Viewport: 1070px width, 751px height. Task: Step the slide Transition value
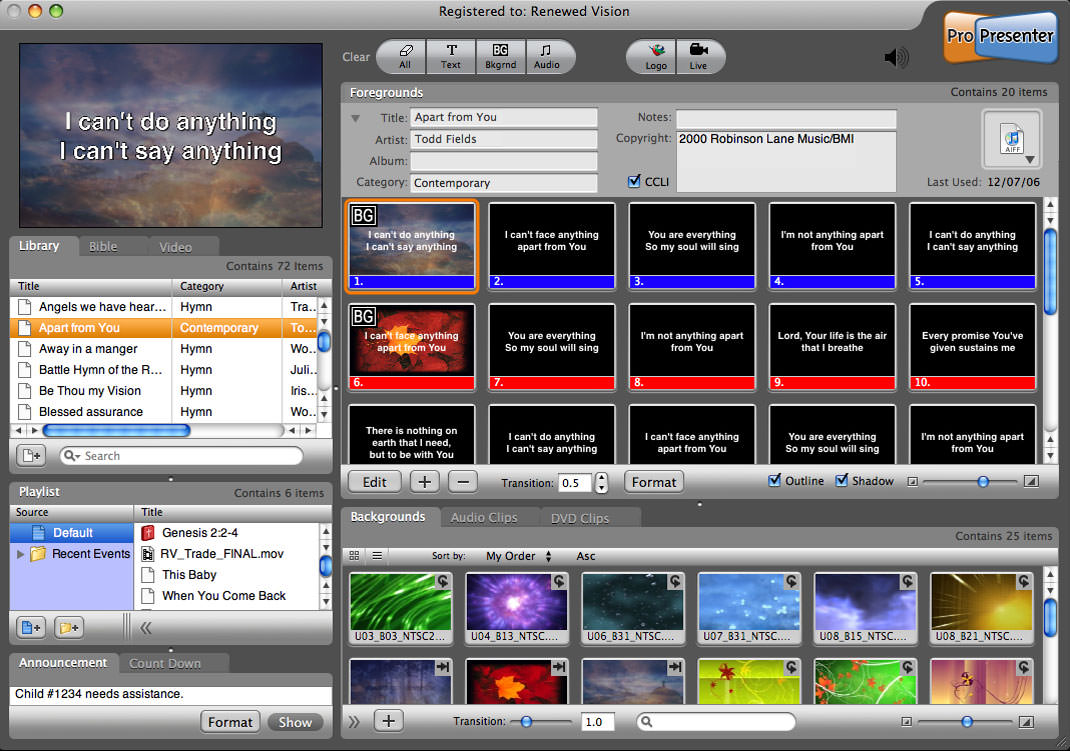[601, 483]
